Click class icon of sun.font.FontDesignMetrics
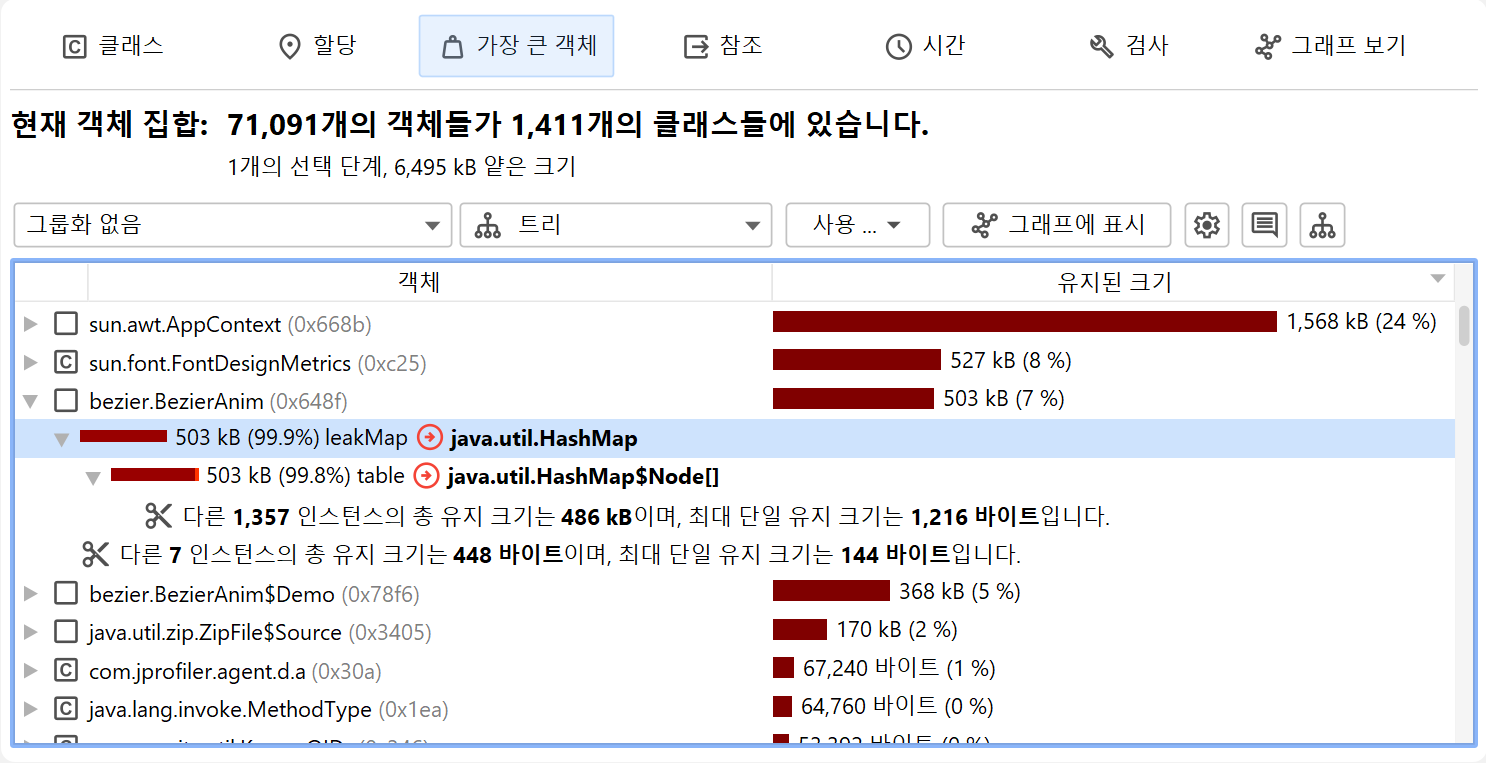Image resolution: width=1486 pixels, height=763 pixels. point(66,362)
